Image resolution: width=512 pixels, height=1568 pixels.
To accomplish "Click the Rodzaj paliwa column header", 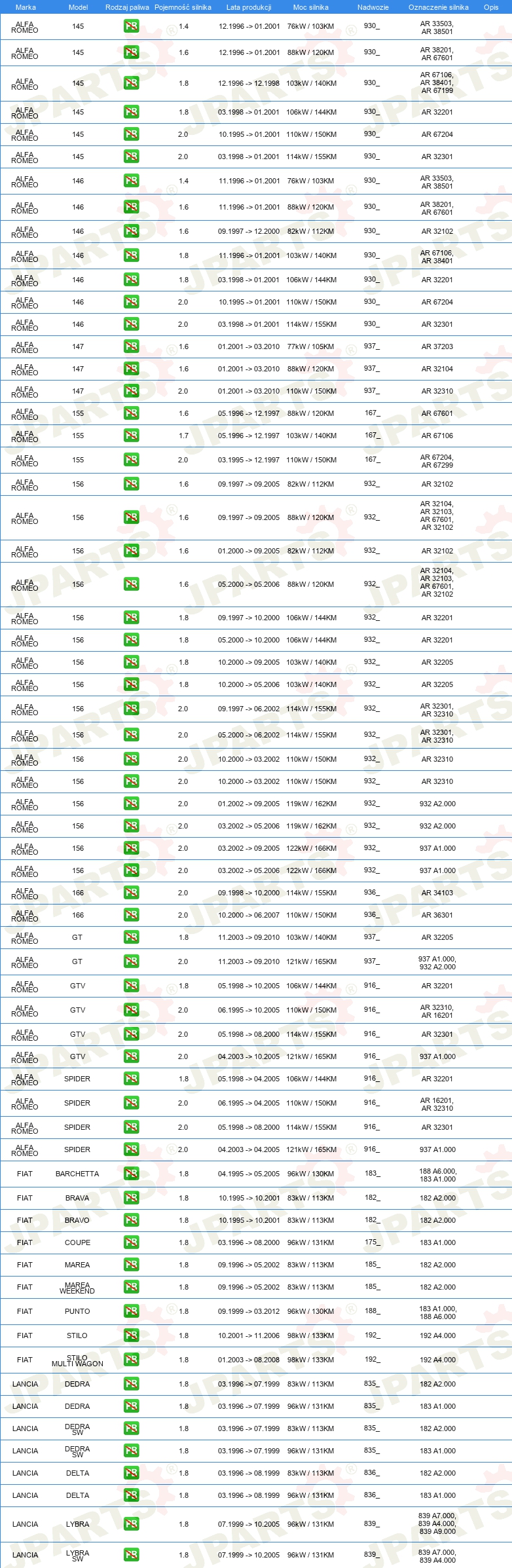I will (x=127, y=7).
